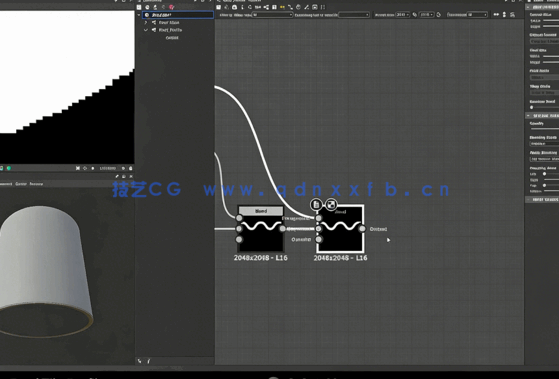Screen dimensions: 559x379
Task: Expand the second graph item in Explorer
Action: click(x=145, y=22)
